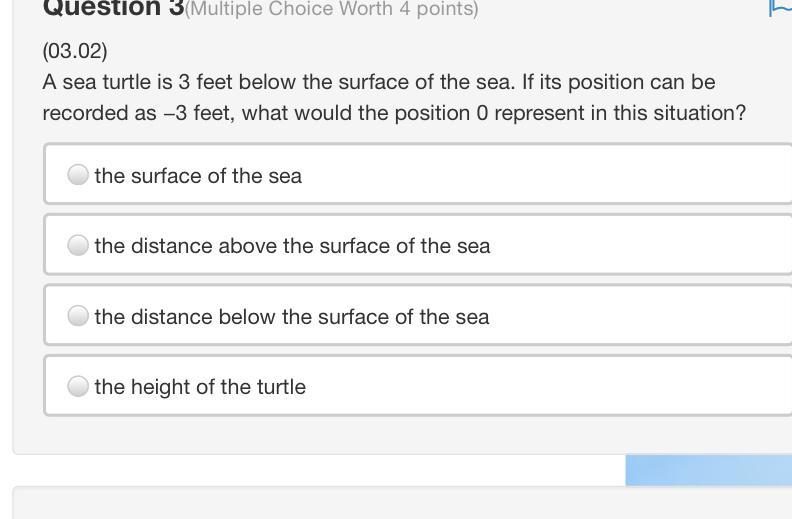Click the "(03.02)" lesson code text
The width and height of the screenshot is (792, 519).
coord(75,50)
